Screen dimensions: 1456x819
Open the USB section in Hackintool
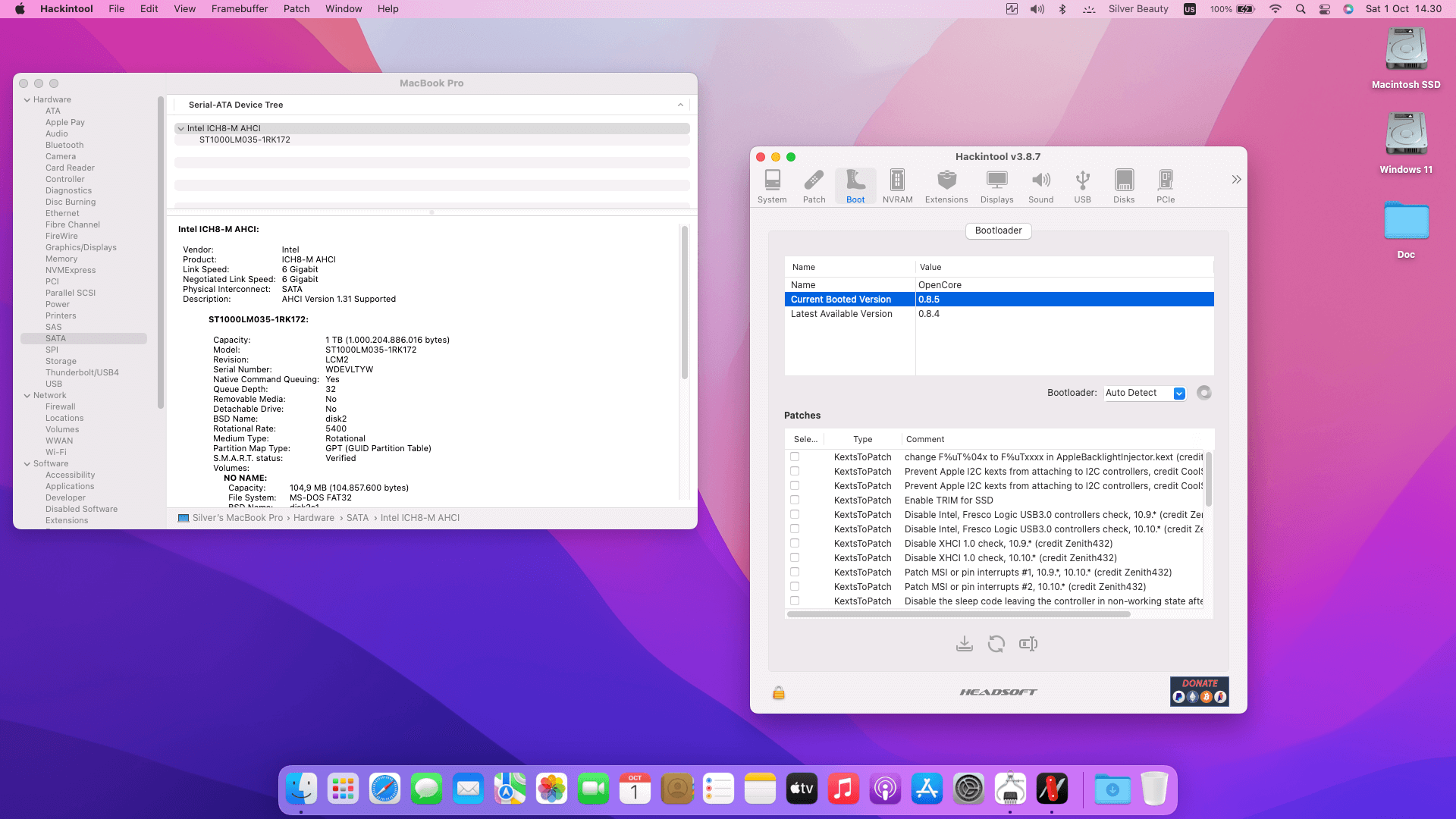point(1082,186)
